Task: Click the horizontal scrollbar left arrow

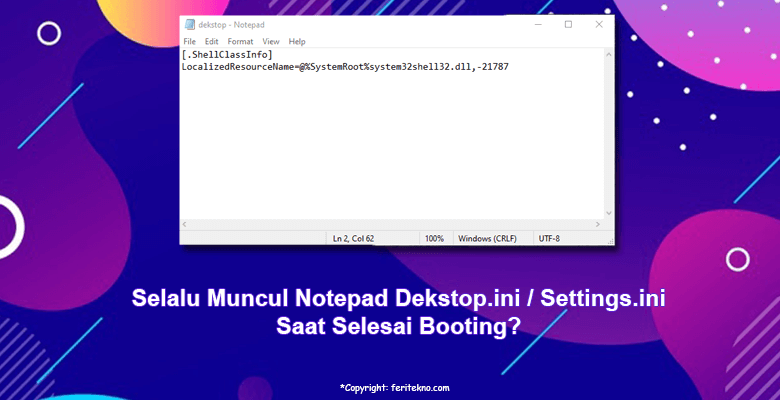Action: click(185, 224)
